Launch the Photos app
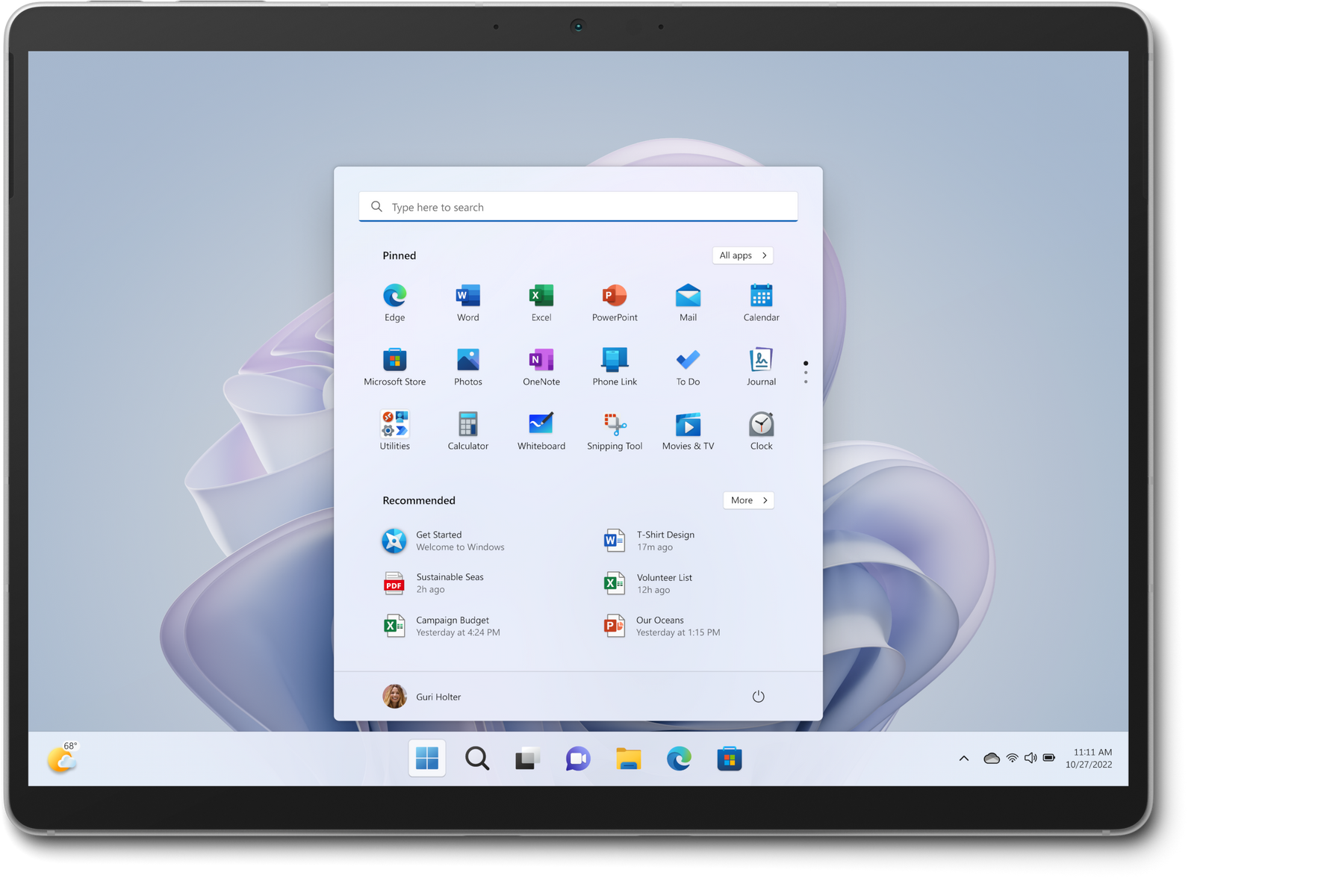 pyautogui.click(x=467, y=367)
